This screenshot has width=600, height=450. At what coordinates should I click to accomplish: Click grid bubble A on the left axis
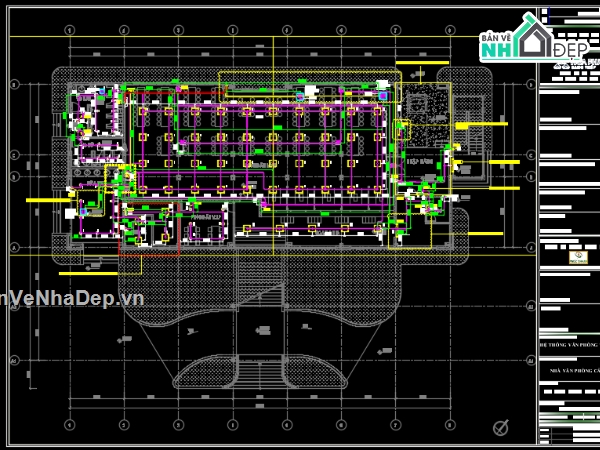coord(15,248)
